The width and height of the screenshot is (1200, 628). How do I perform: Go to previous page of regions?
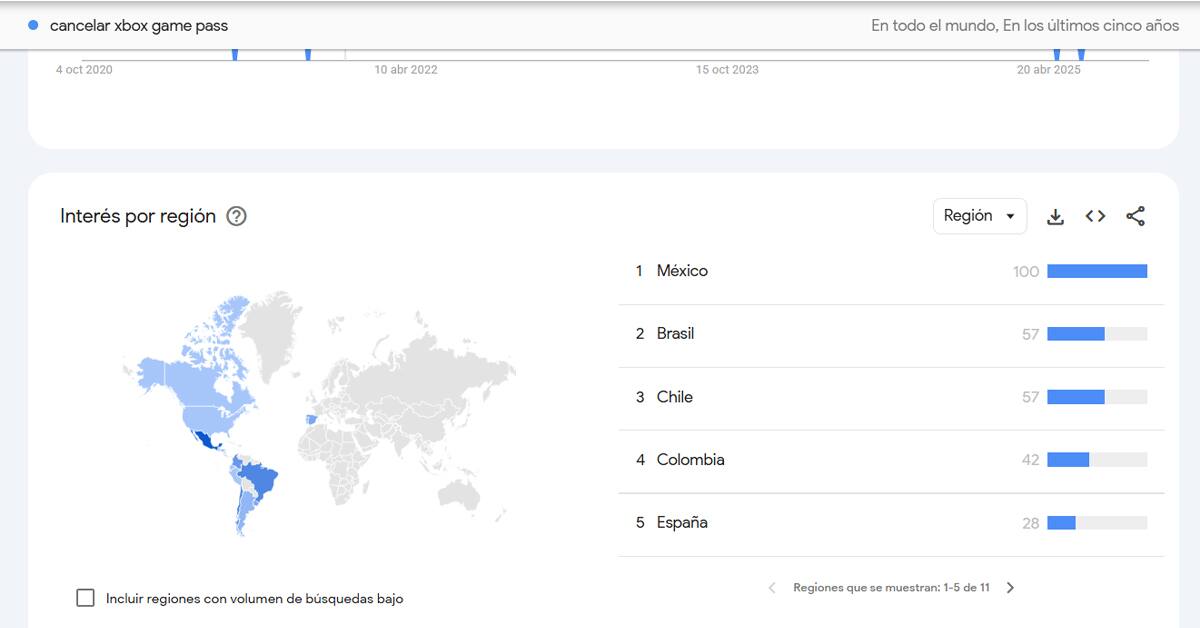[x=772, y=588]
